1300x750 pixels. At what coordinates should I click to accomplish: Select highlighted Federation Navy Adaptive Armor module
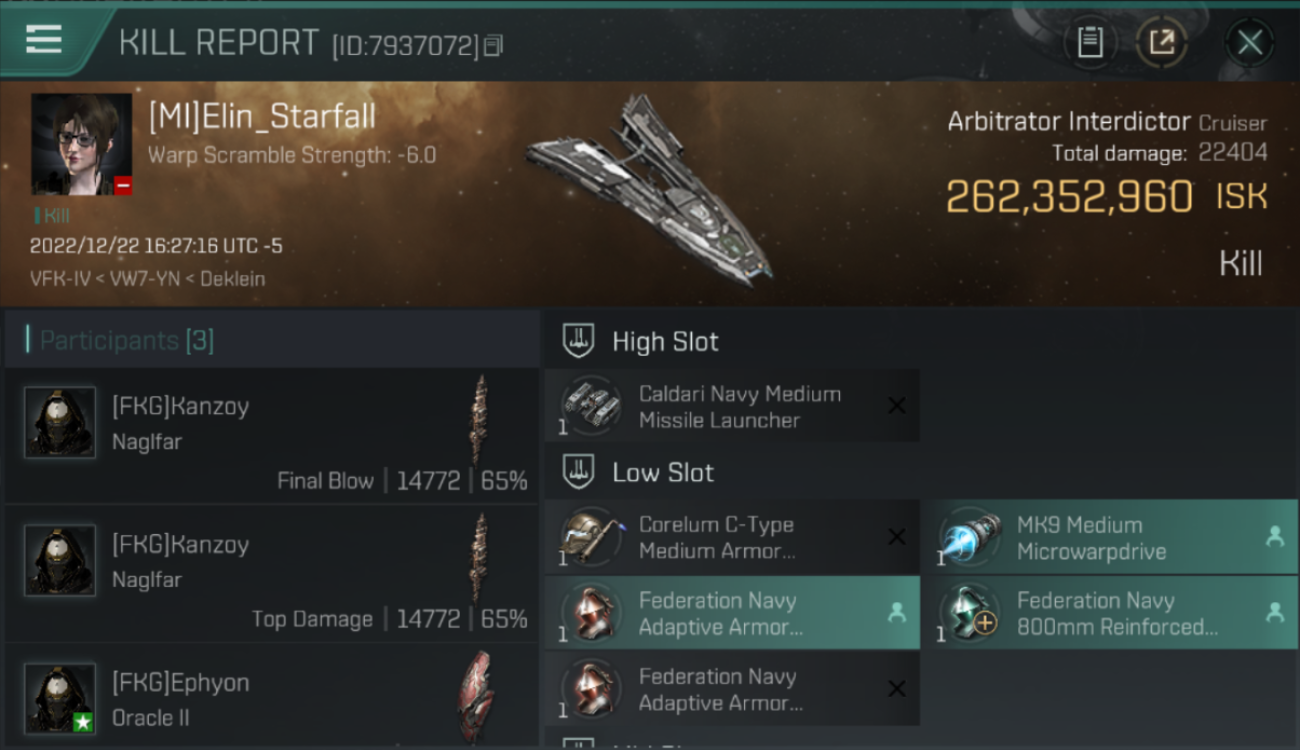coord(732,613)
